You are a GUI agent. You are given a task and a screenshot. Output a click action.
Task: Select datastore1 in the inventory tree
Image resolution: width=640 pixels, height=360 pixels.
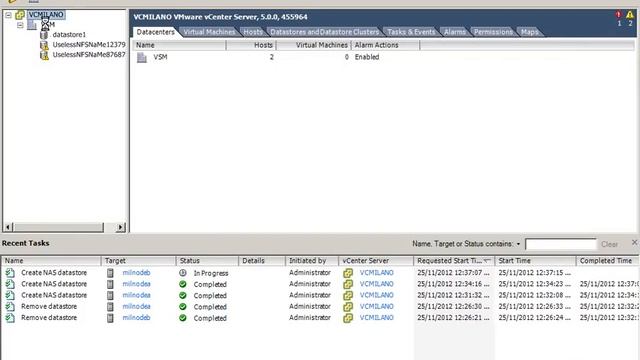(69, 35)
